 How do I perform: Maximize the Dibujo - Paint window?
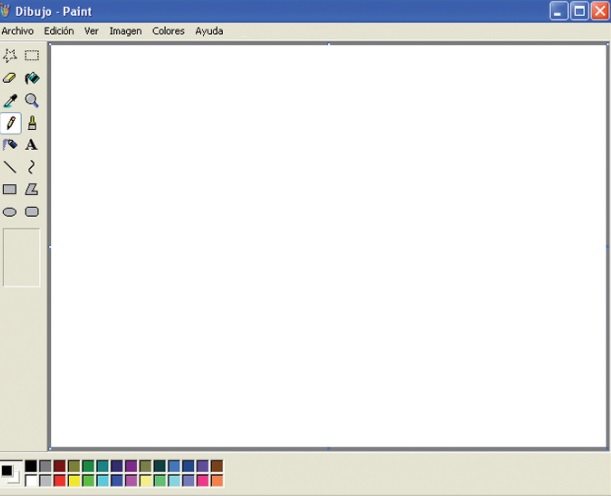[x=579, y=11]
